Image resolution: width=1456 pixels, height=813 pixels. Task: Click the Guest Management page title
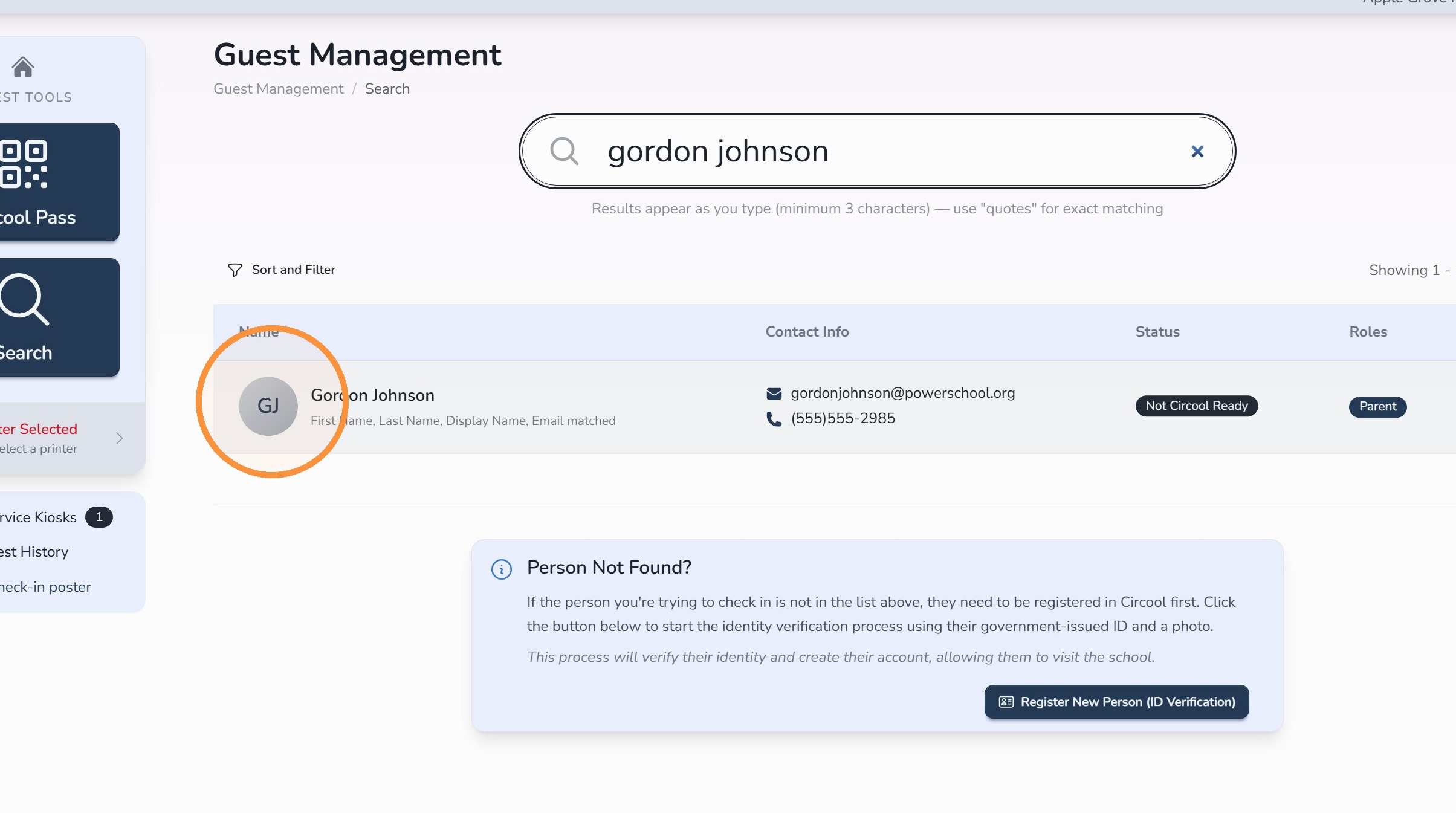pyautogui.click(x=358, y=54)
